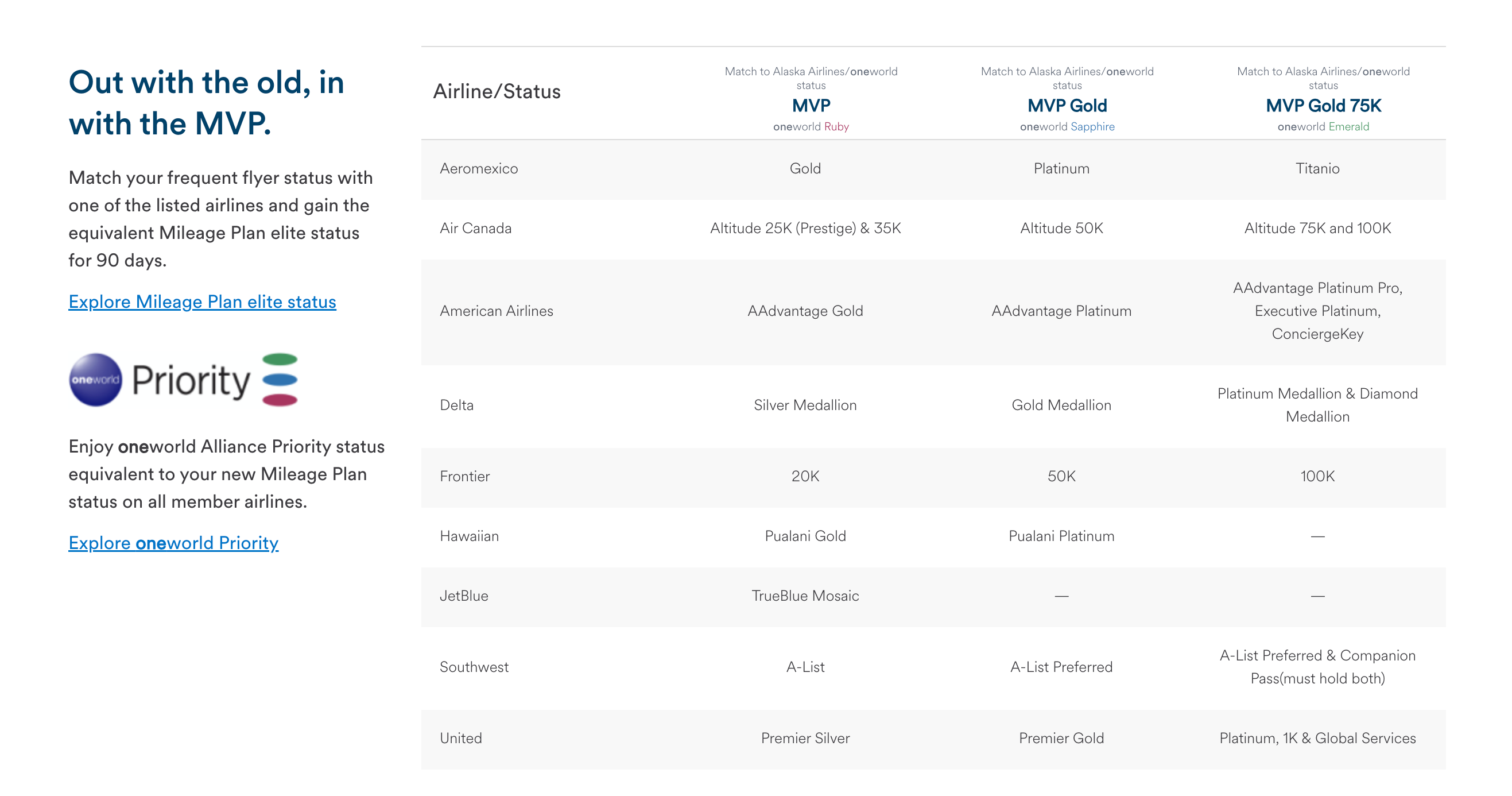Open the Explore oneworld Priority link
This screenshot has height=796, width=1512.
174,543
